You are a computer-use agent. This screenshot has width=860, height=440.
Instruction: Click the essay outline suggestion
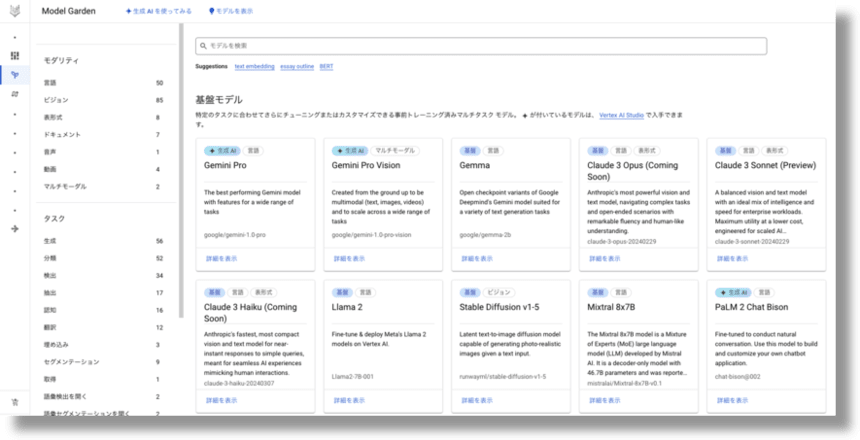297,66
